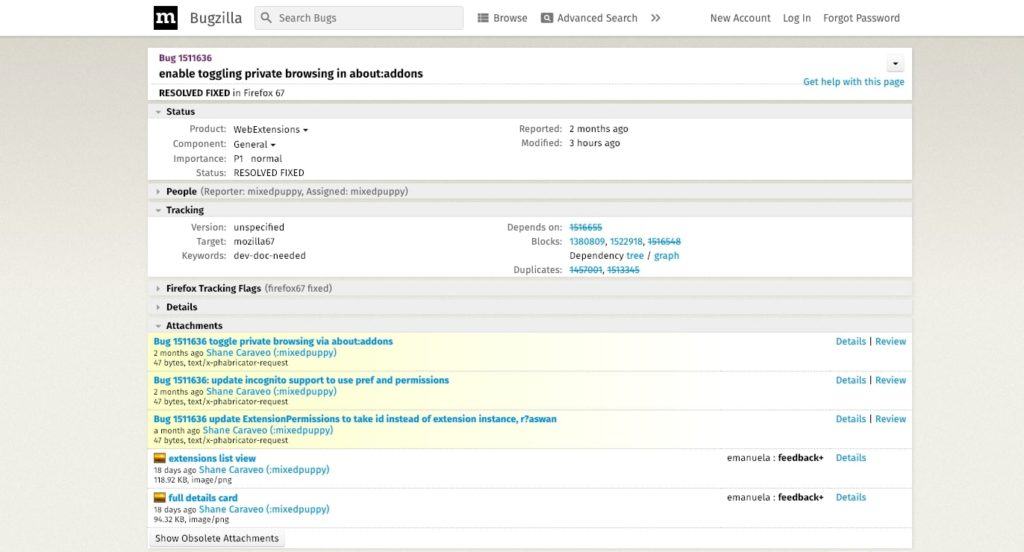Image resolution: width=1024 pixels, height=552 pixels.
Task: Click Details for extensions list view
Action: [x=850, y=458]
